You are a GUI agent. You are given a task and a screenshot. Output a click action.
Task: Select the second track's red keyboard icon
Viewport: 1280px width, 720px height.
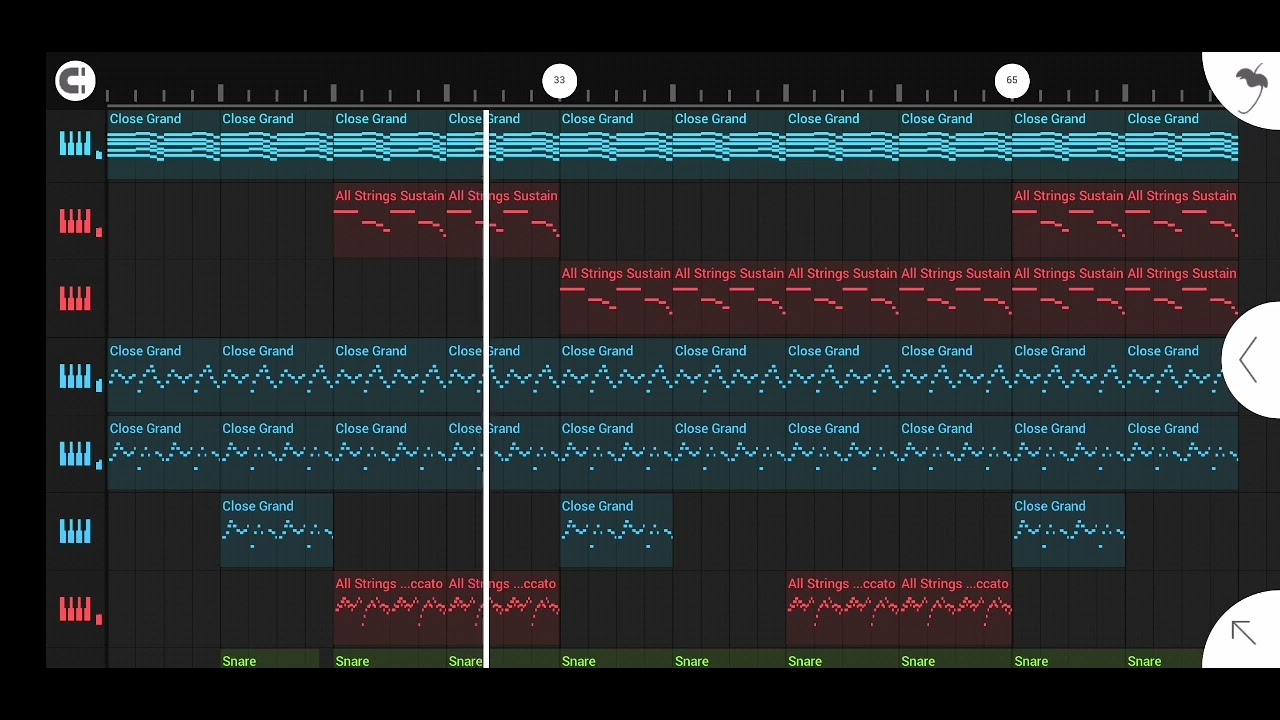pos(75,221)
